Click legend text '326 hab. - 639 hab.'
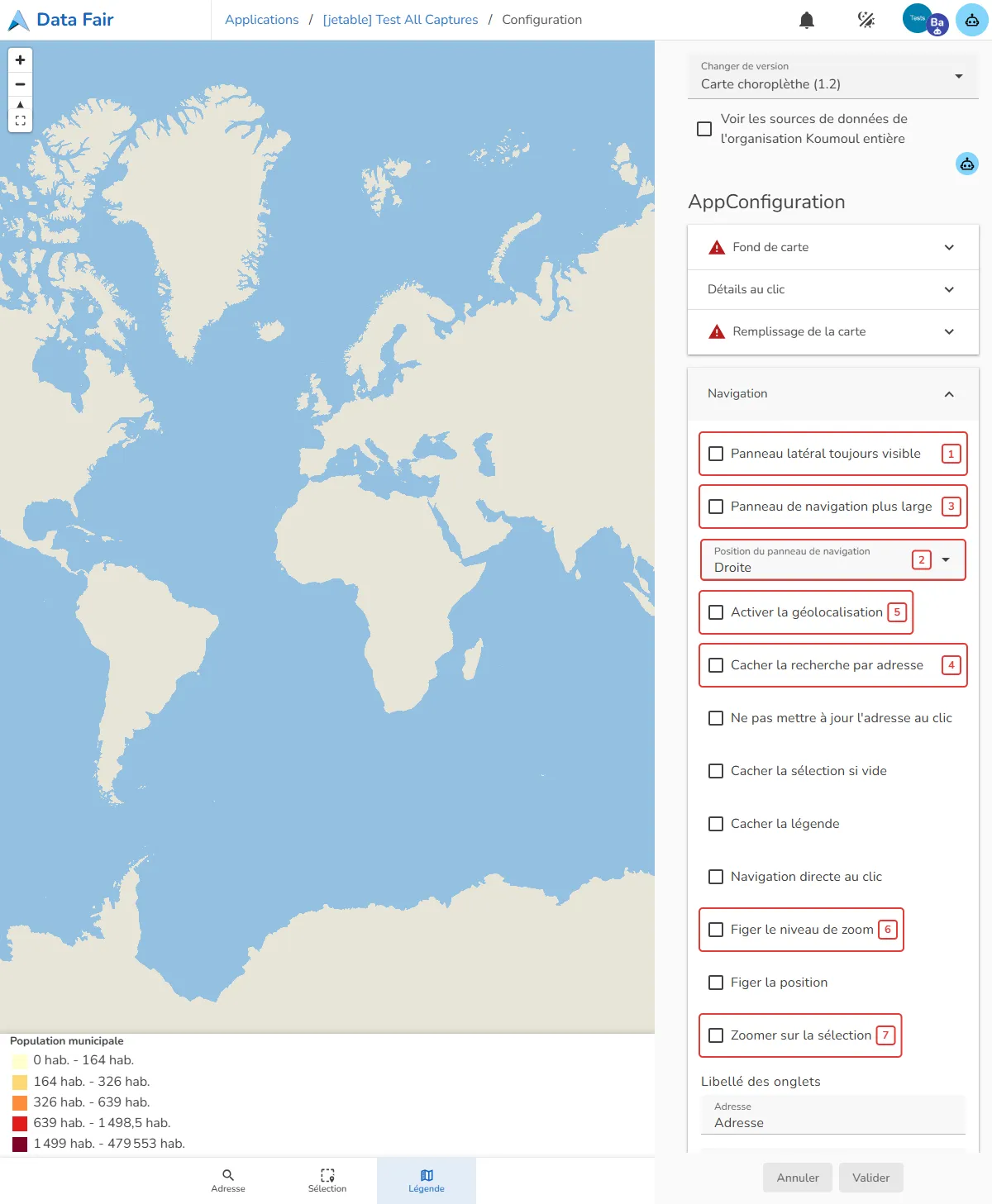 tap(92, 1102)
